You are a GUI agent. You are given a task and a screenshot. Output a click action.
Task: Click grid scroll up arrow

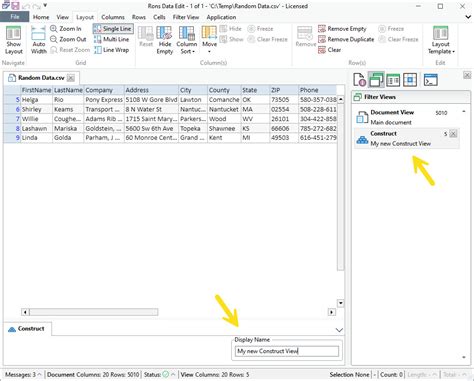coord(340,99)
